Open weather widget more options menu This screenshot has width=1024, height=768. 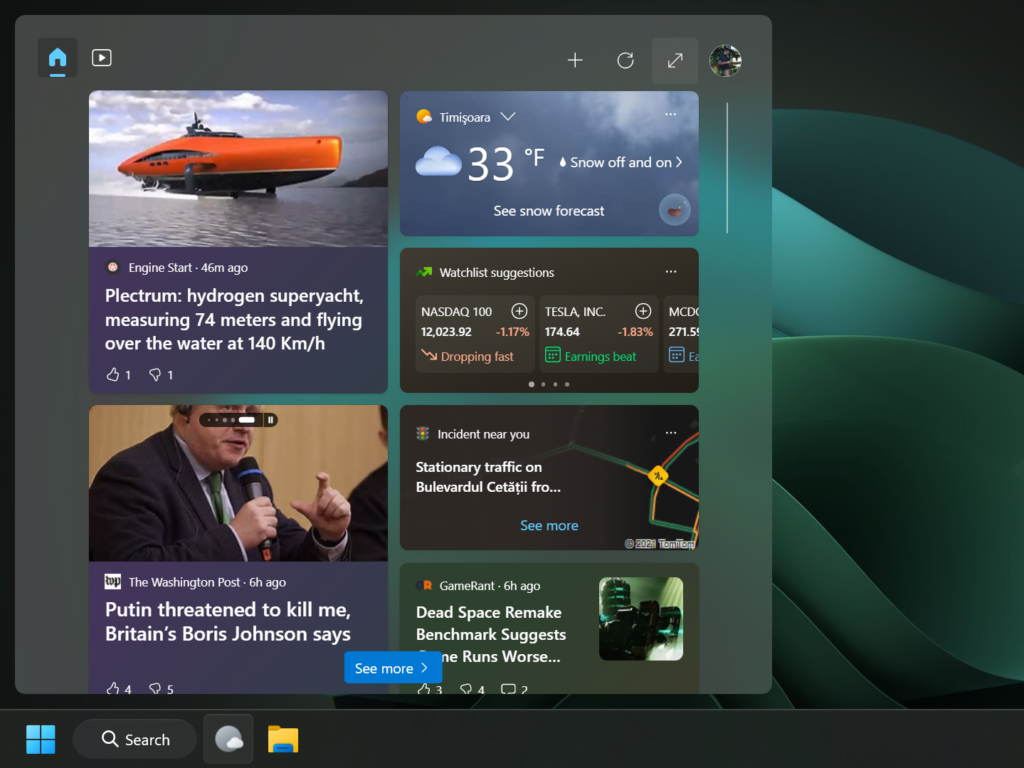[671, 114]
